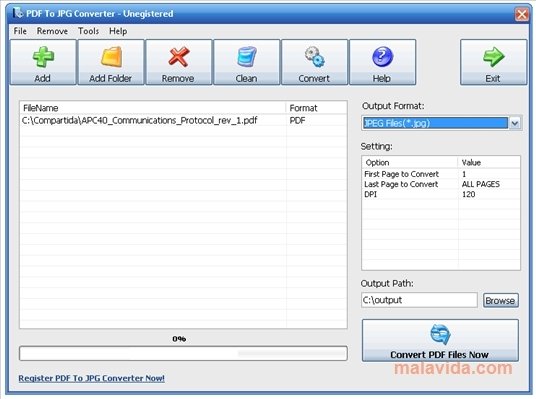Click the Option column header in settings
This screenshot has height=399, width=536.
tap(410, 162)
